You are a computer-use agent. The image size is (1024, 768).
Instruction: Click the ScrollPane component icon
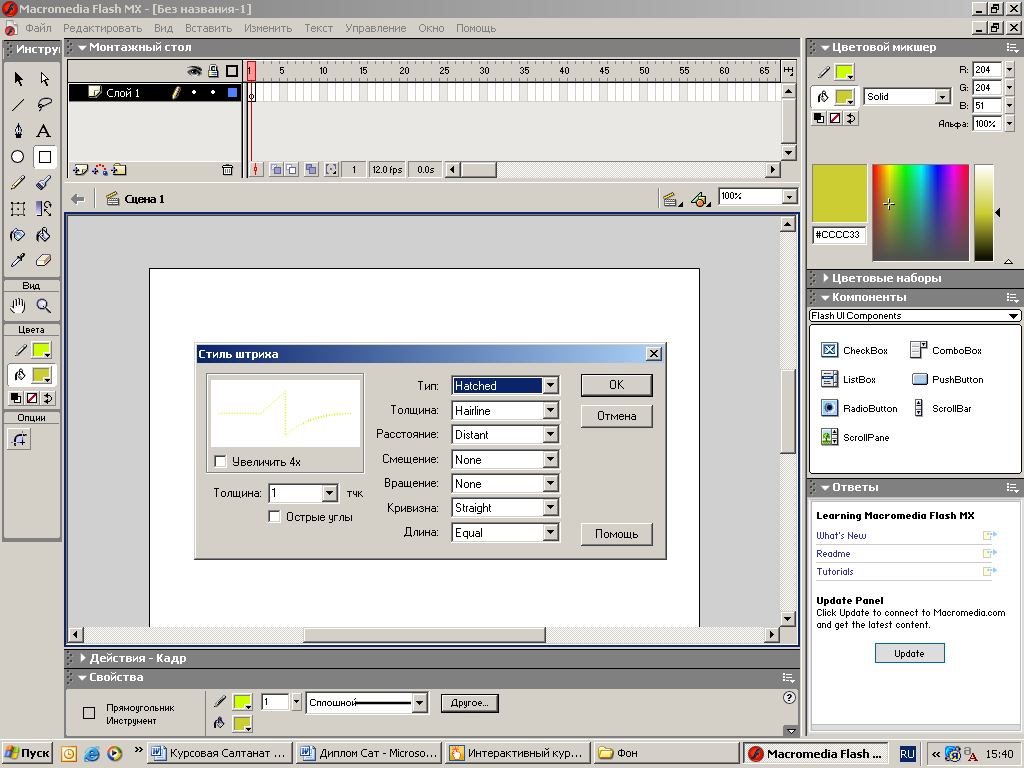pos(829,437)
